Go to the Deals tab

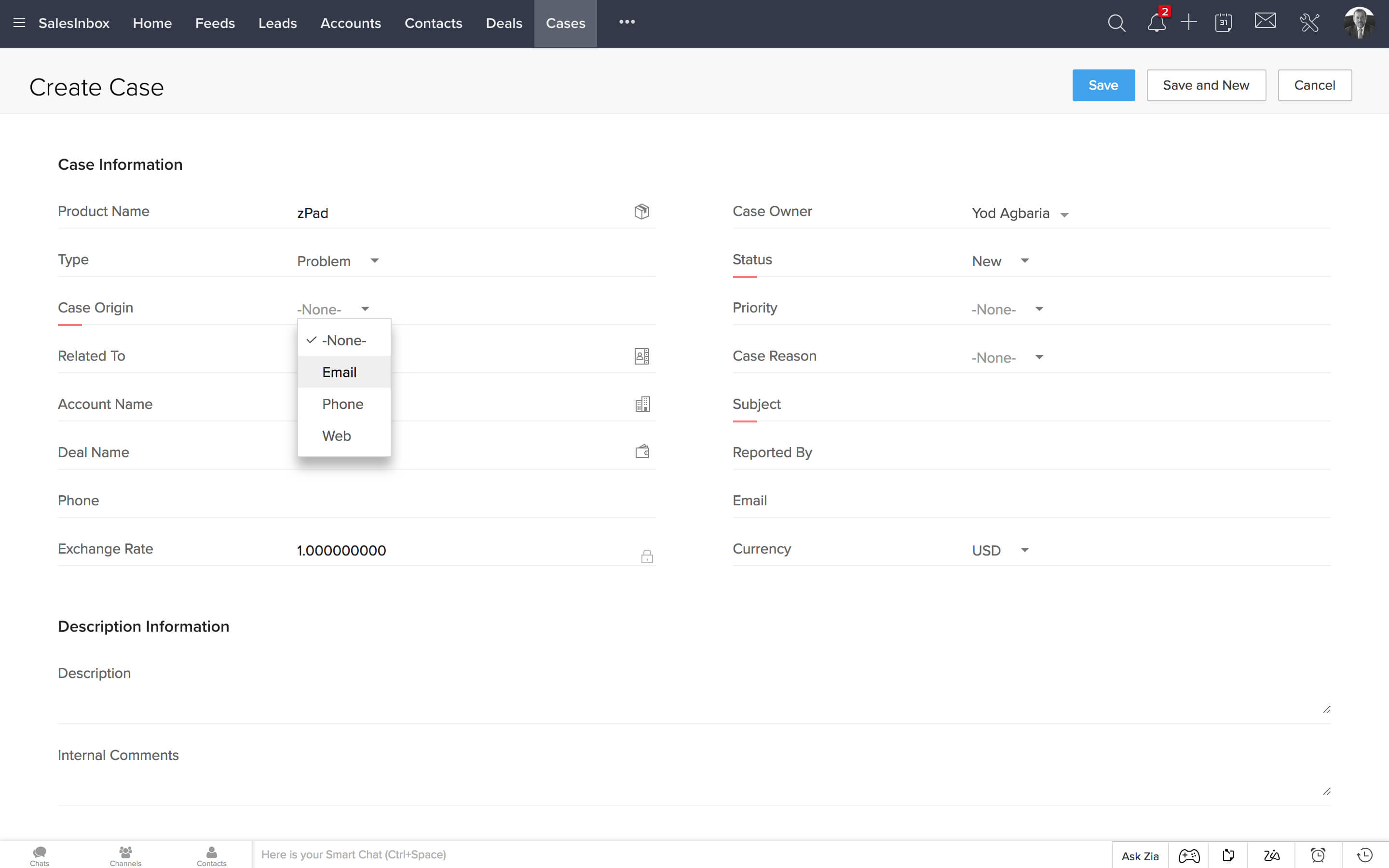point(504,23)
